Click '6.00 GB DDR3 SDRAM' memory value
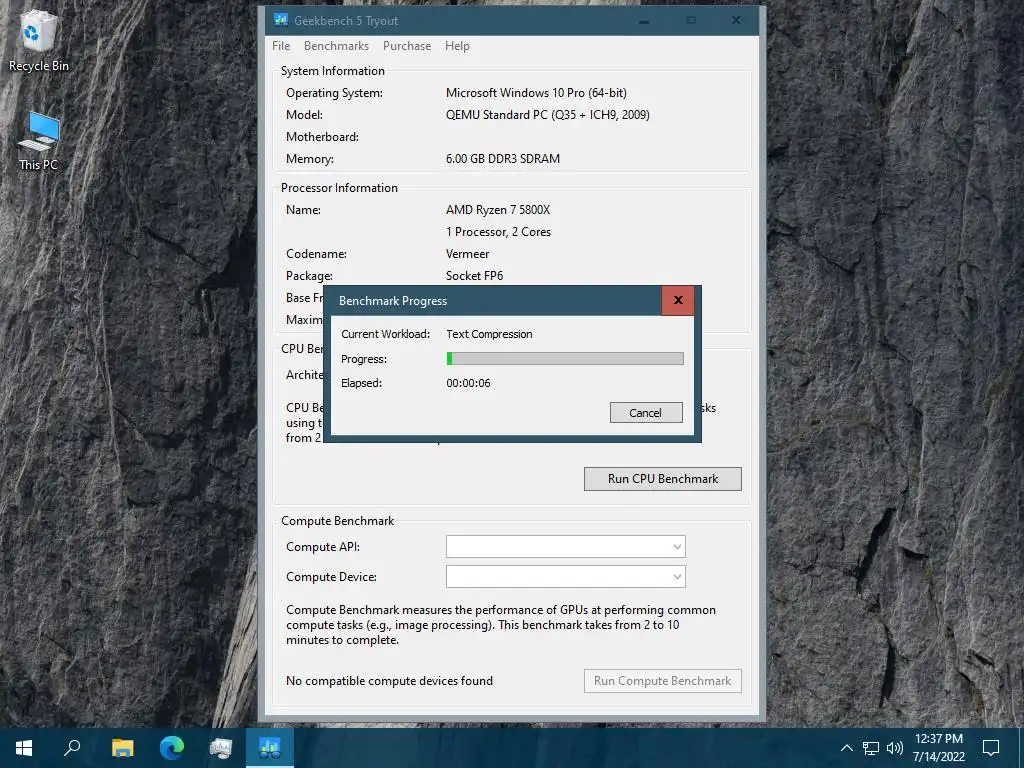 (503, 159)
